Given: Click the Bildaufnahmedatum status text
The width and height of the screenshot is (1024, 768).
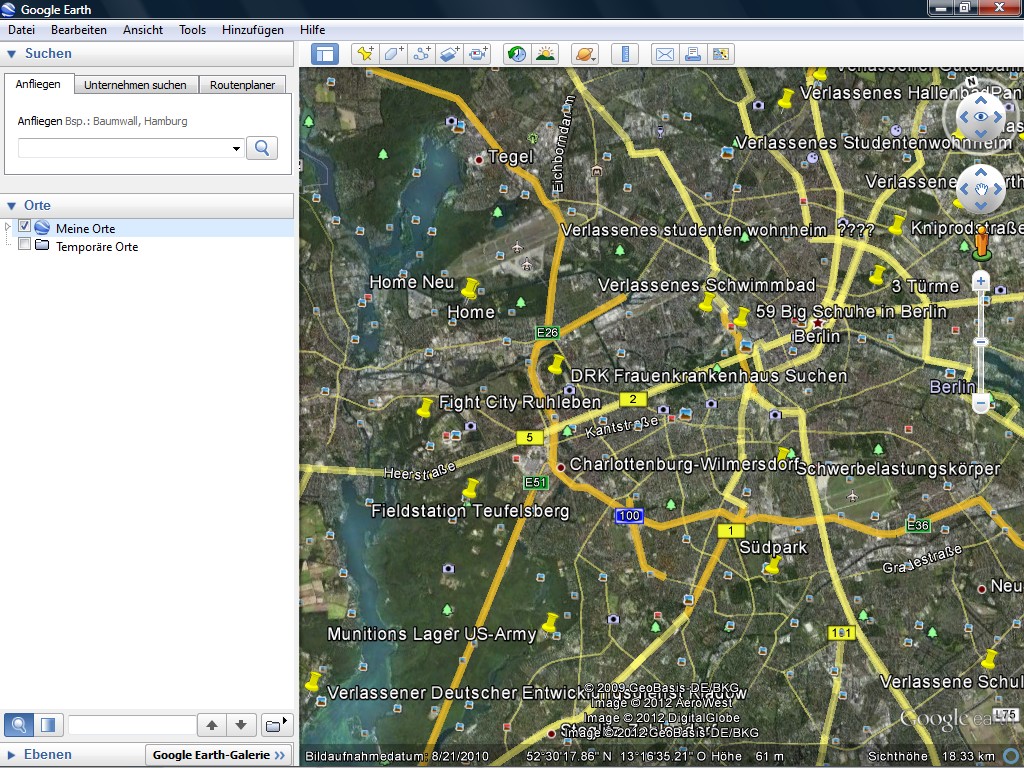Looking at the screenshot, I should coord(397,756).
